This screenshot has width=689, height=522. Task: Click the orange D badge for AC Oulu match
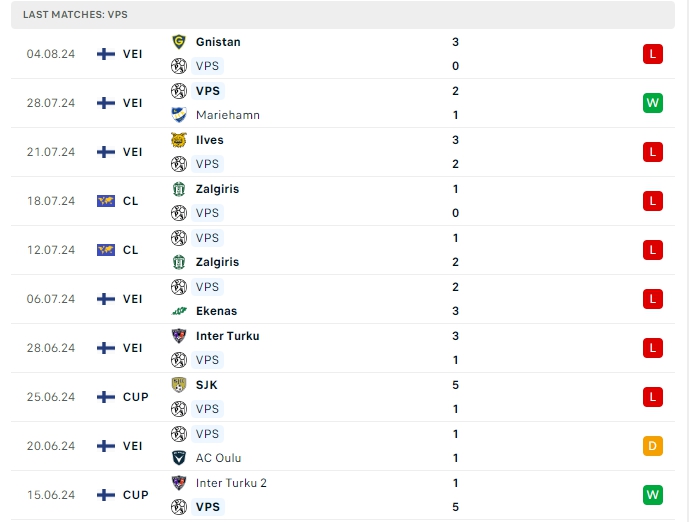click(653, 446)
